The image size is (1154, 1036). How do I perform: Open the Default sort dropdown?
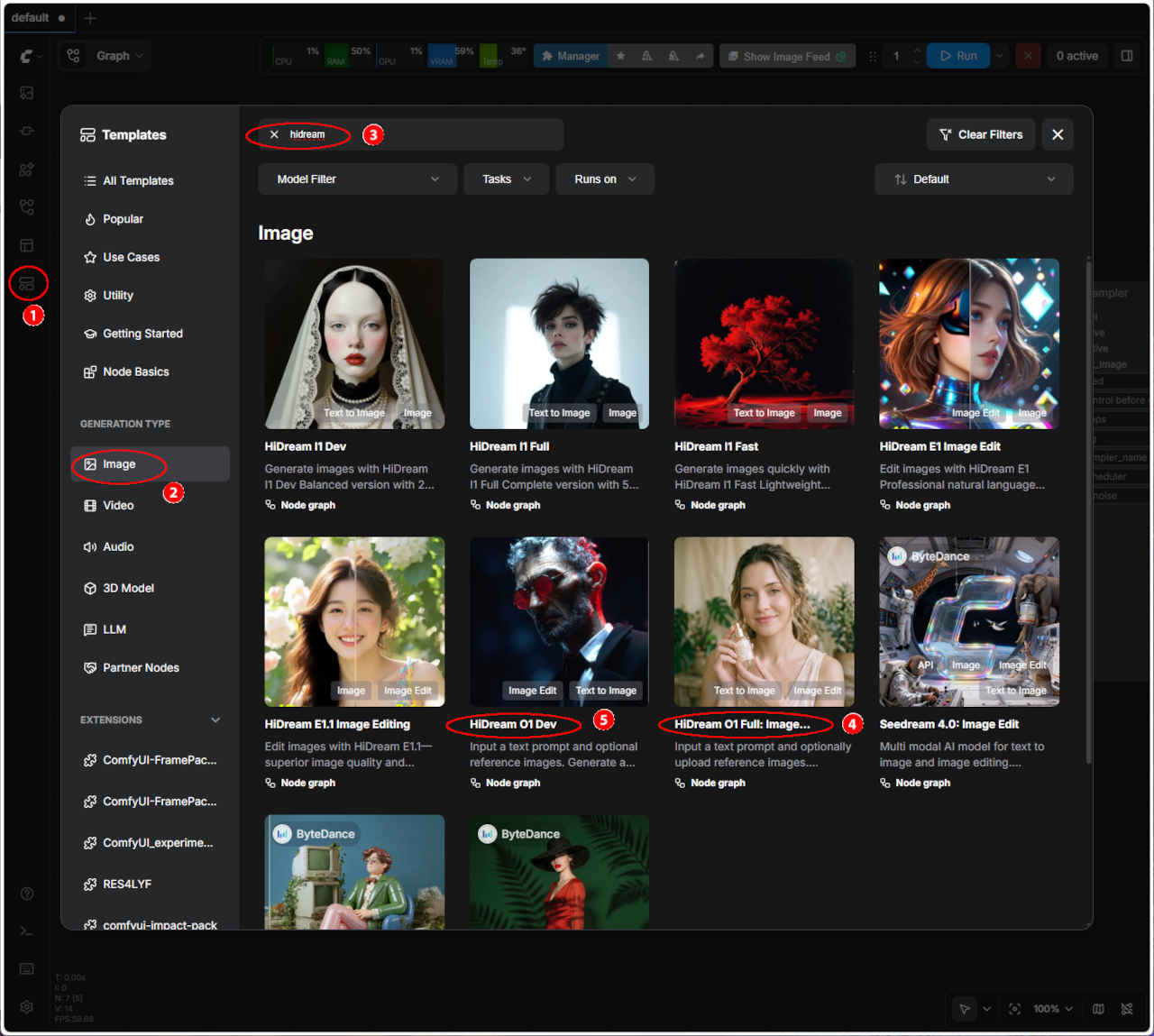pyautogui.click(x=974, y=179)
